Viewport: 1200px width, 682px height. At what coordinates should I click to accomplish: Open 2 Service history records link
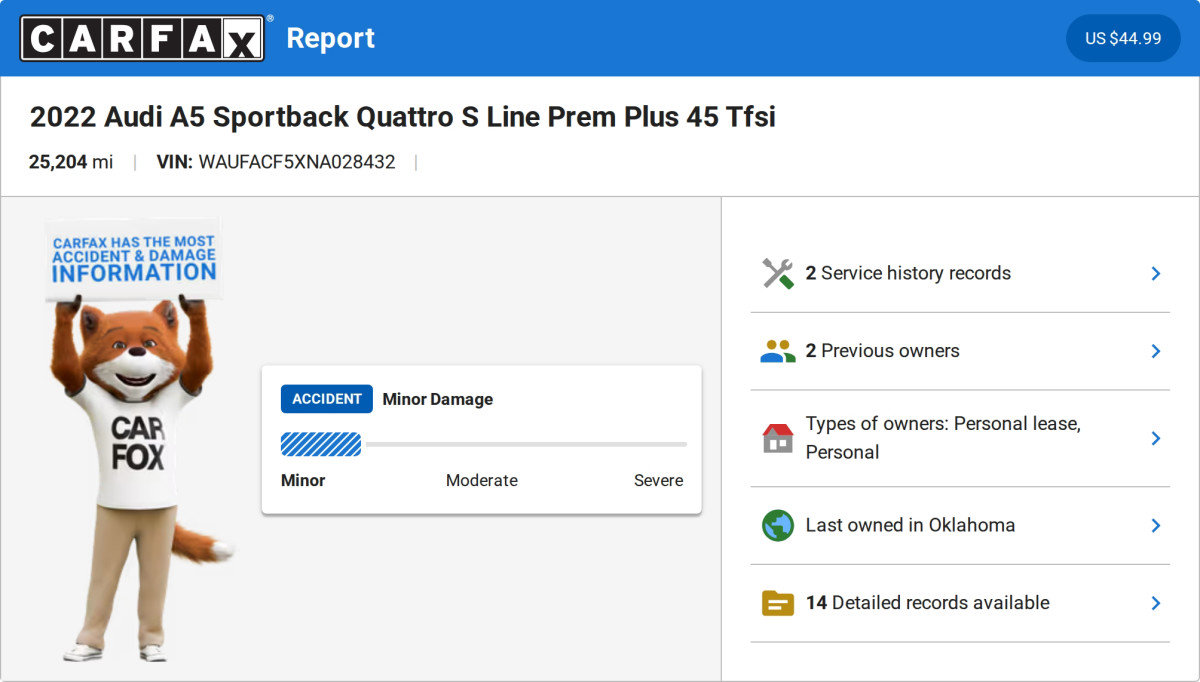908,273
